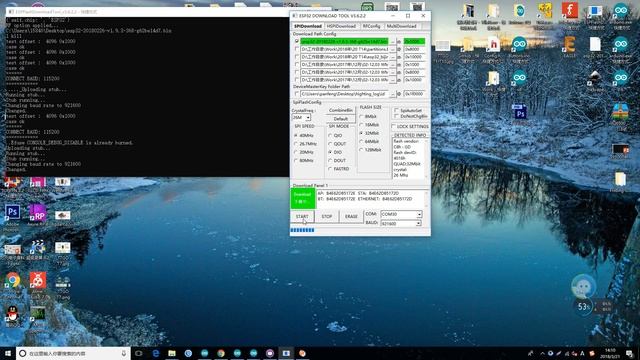Select FASTRD SPI mode

(x=339, y=169)
